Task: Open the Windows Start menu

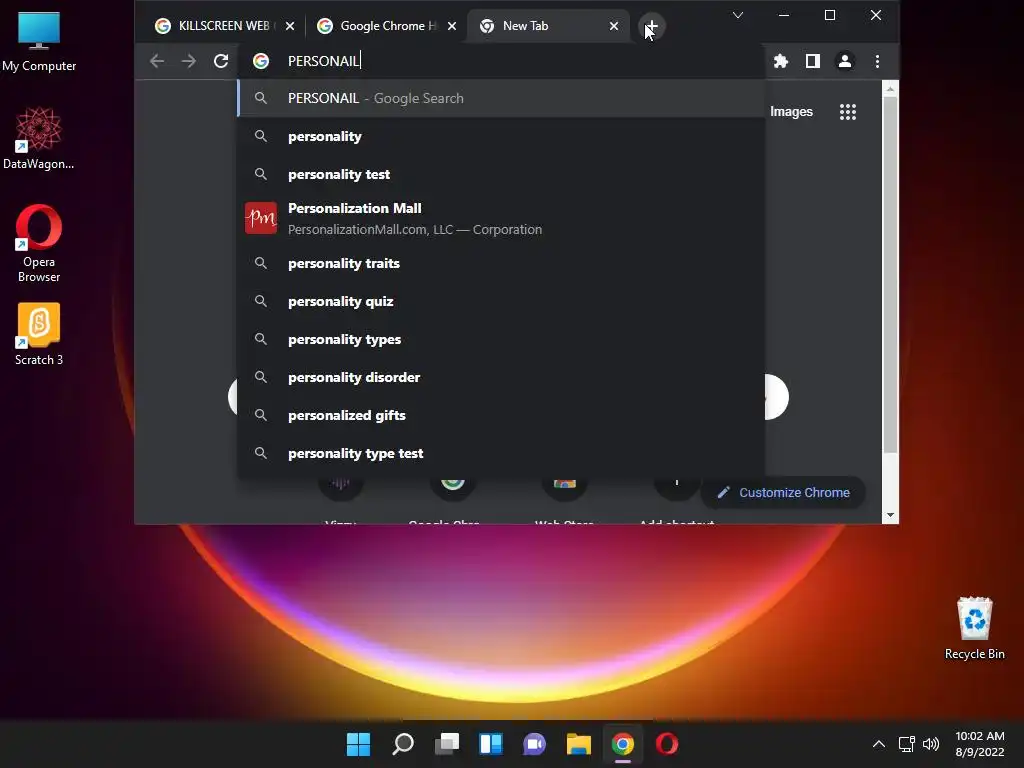Action: pos(359,743)
